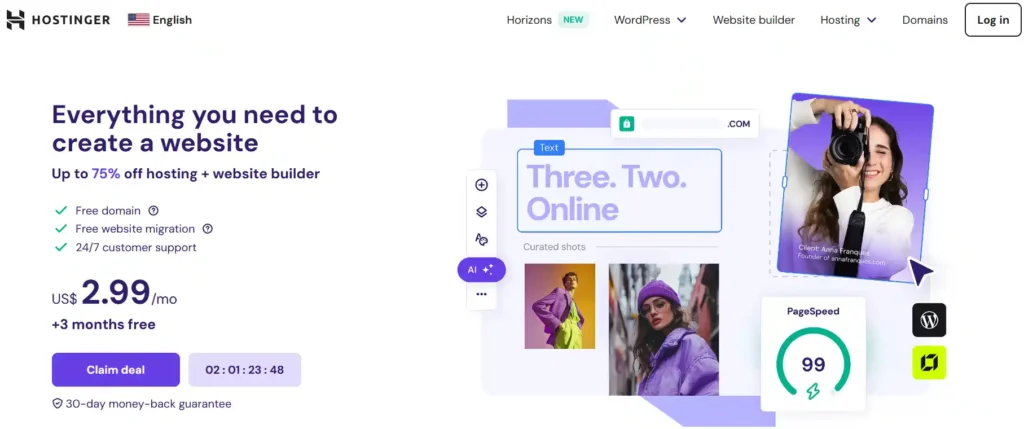Click the layers icon in editor toolbar
This screenshot has height=429, width=1024.
point(481,212)
